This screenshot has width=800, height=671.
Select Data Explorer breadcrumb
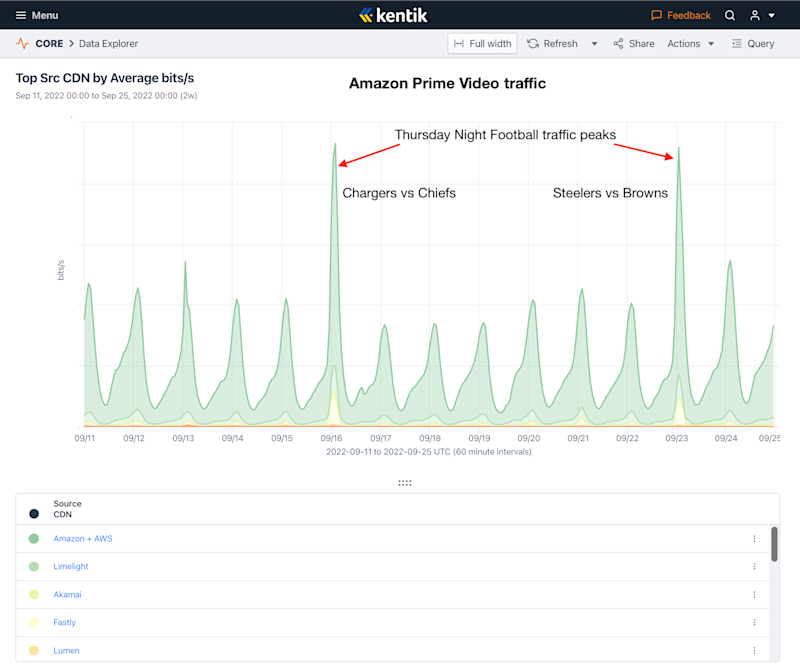click(108, 43)
